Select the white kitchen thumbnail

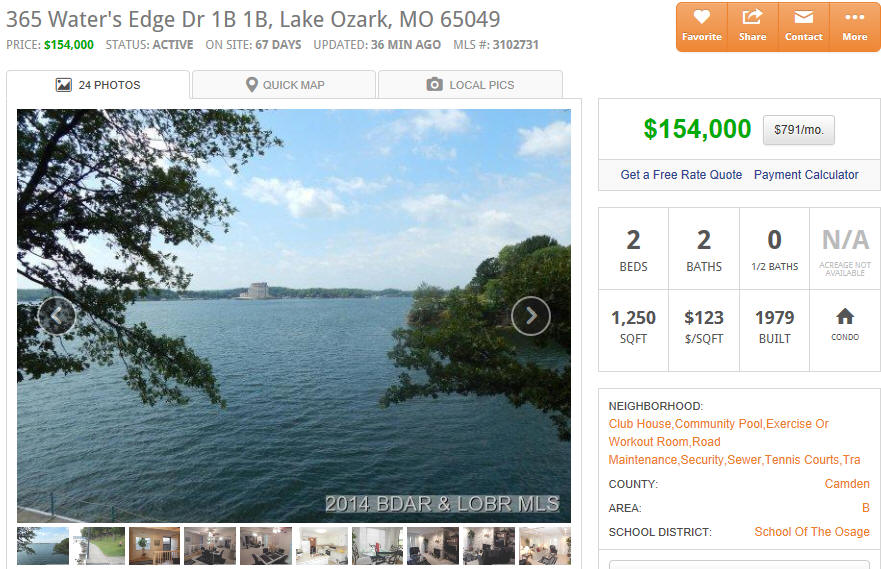(322, 545)
